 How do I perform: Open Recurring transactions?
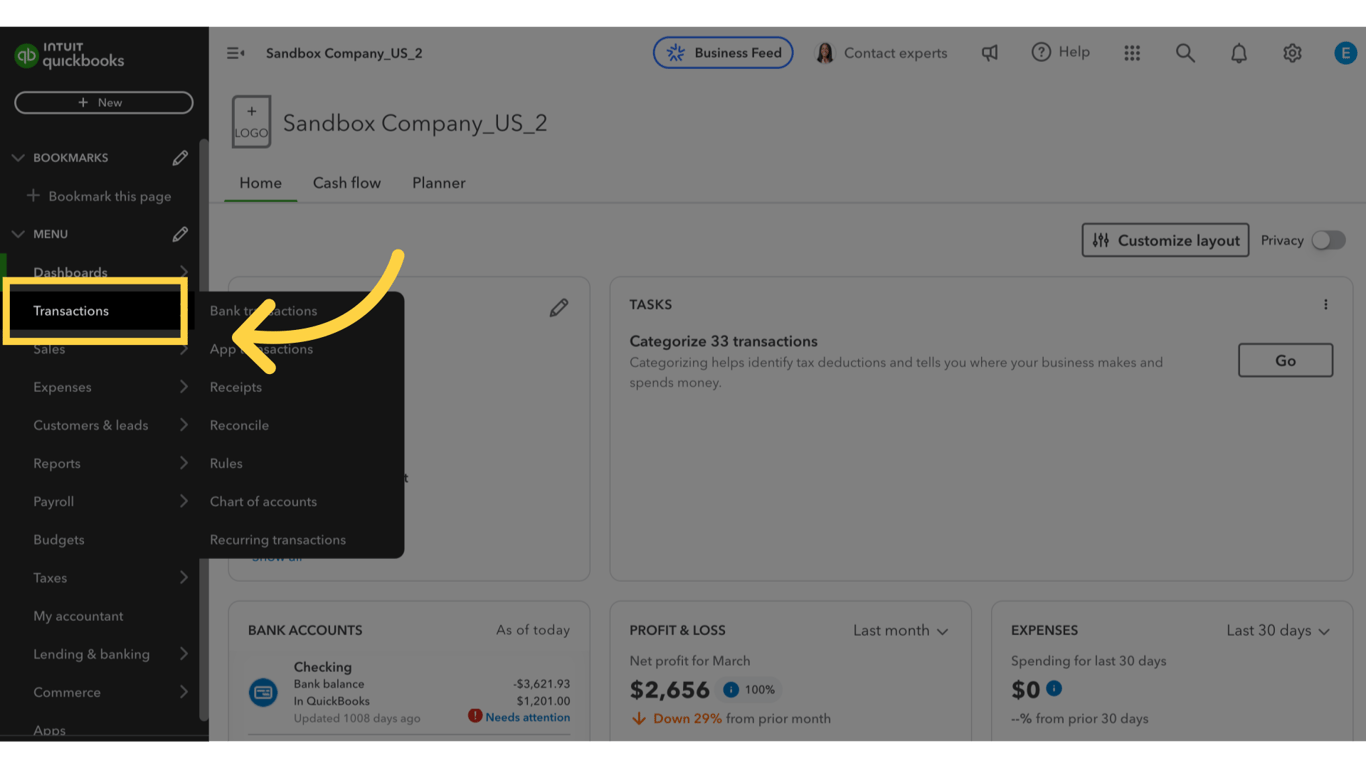pyautogui.click(x=278, y=540)
